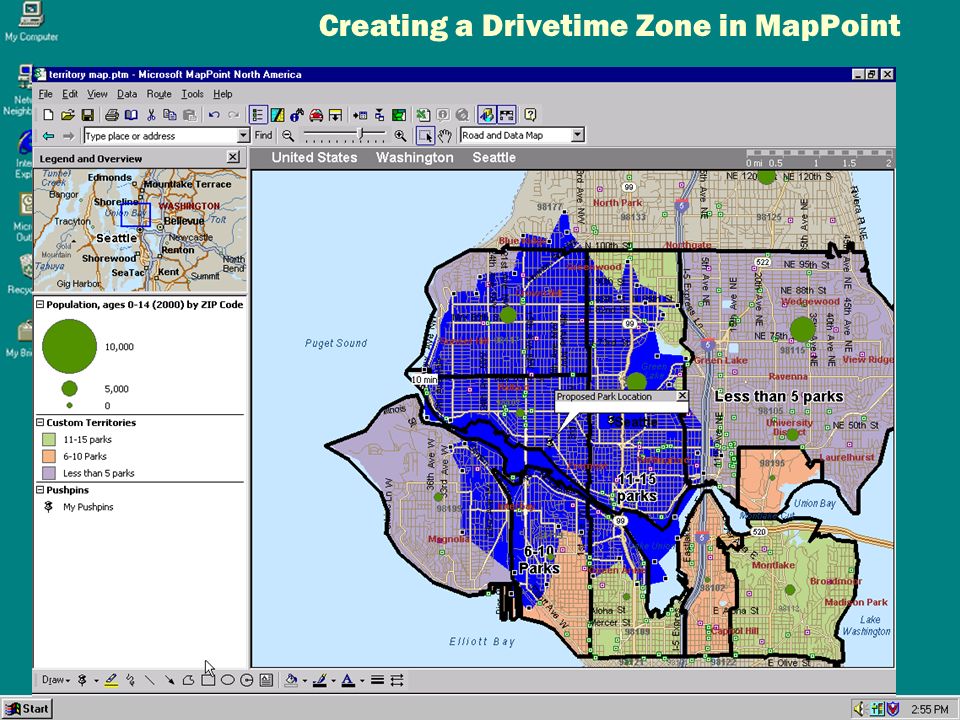Click the green territories map icon

pos(399,115)
